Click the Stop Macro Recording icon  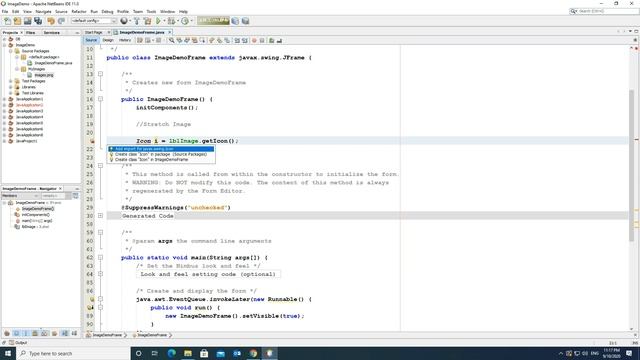(x=262, y=40)
